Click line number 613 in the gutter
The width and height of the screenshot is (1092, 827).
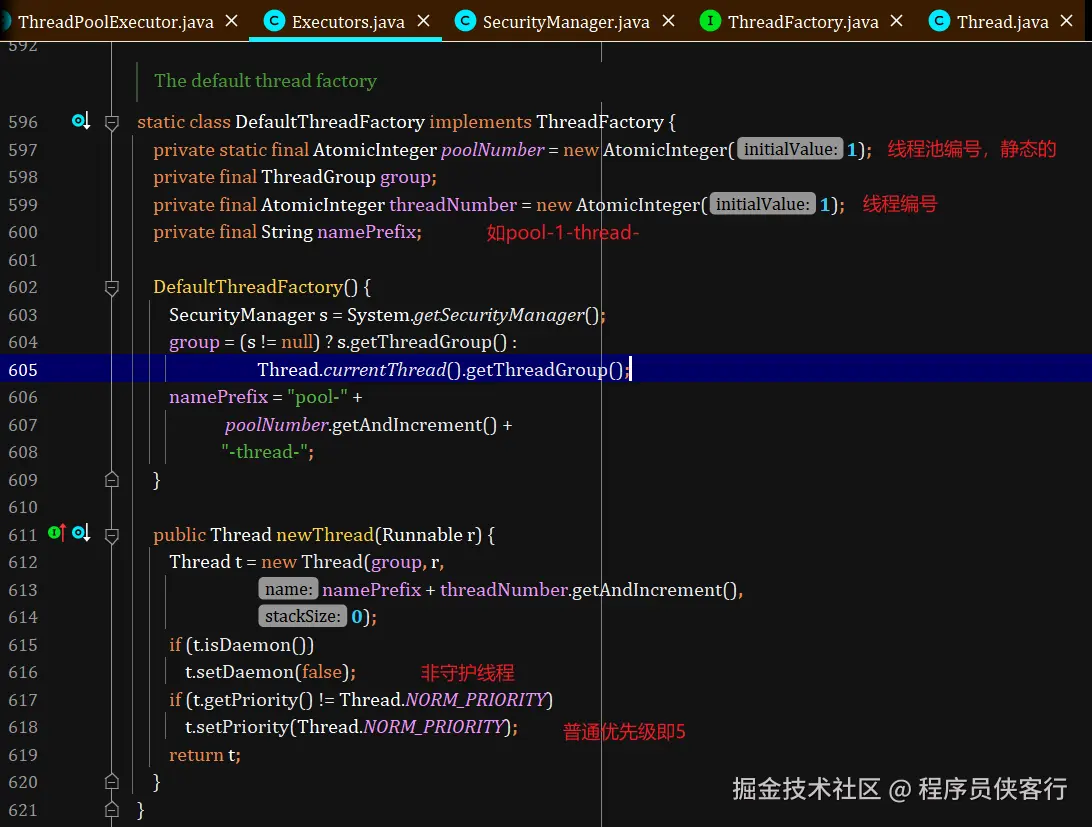(23, 590)
